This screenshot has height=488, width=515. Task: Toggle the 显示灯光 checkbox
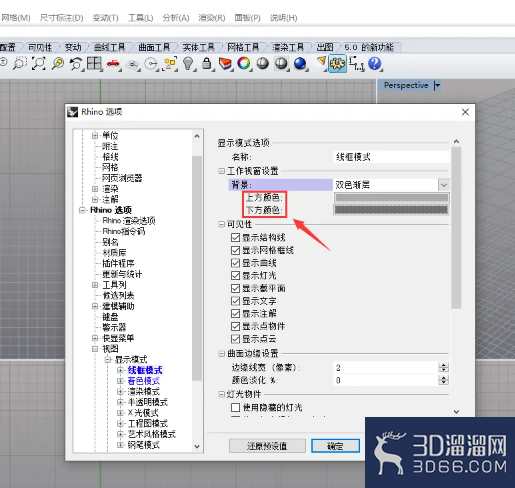pos(235,275)
